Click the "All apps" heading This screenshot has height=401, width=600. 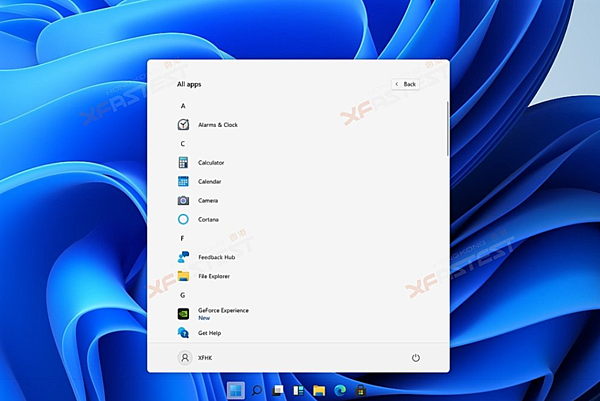(189, 84)
